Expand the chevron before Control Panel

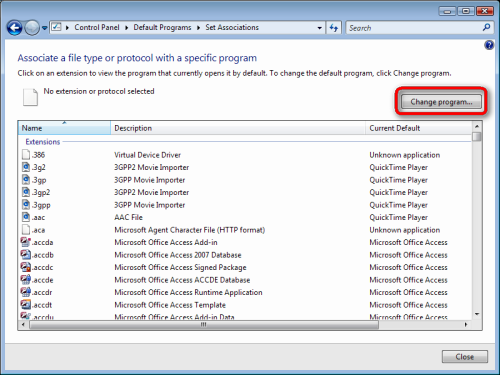tap(67, 28)
